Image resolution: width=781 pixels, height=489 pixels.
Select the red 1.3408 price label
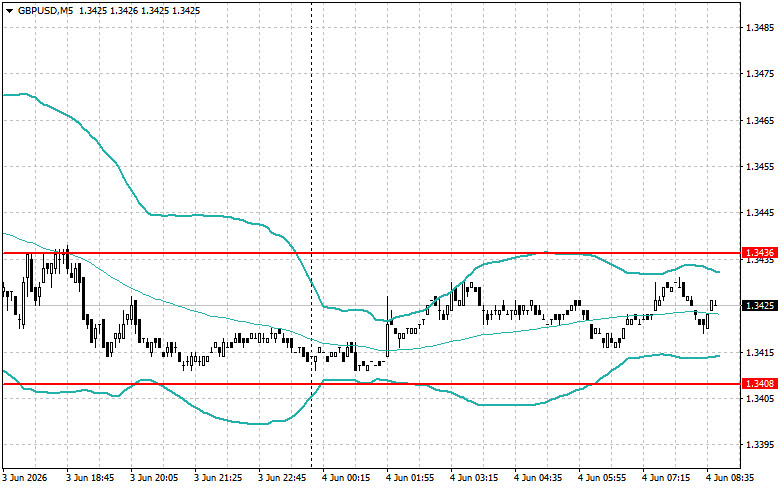(760, 383)
